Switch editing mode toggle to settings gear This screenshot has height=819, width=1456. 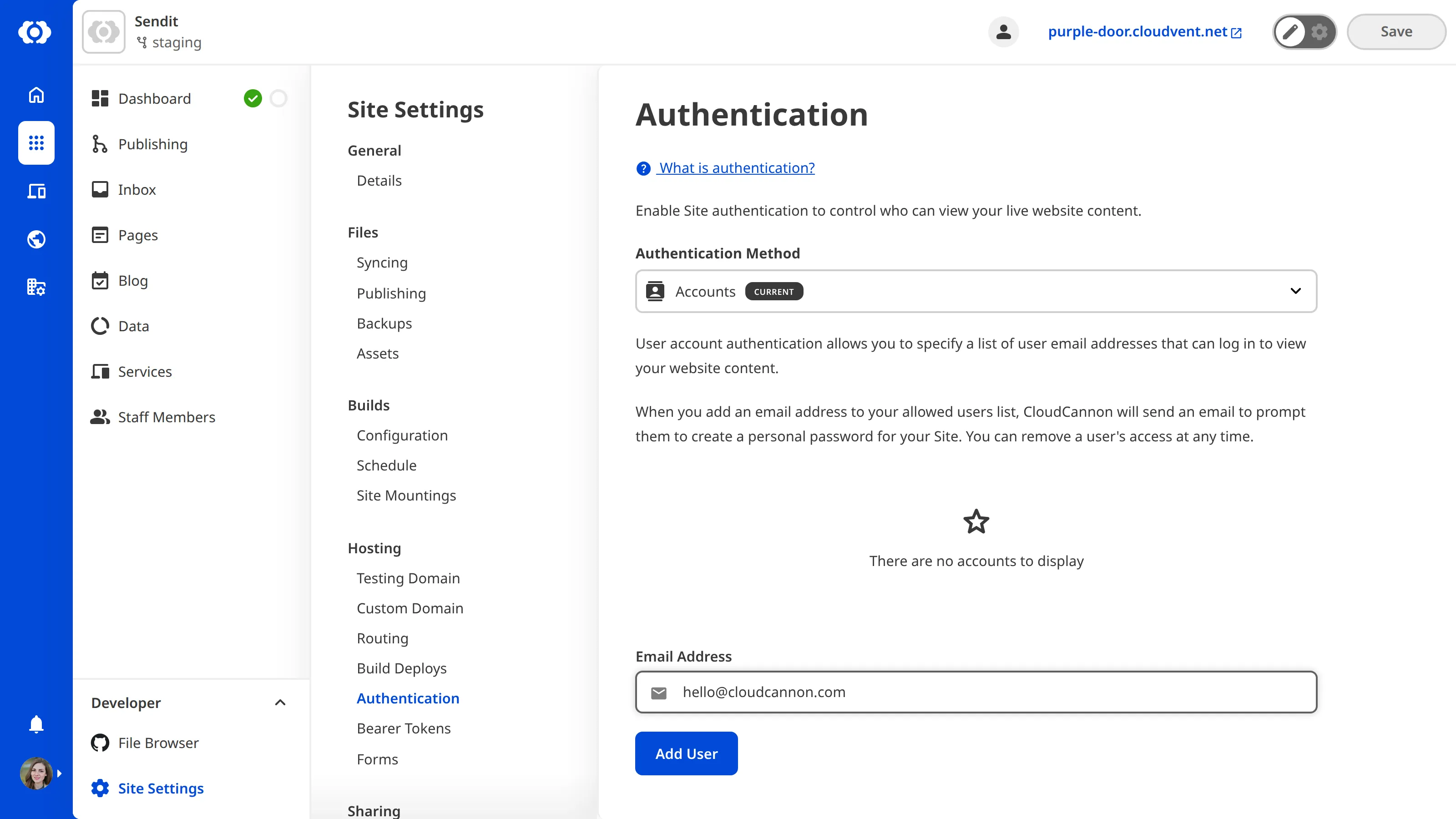click(x=1319, y=32)
